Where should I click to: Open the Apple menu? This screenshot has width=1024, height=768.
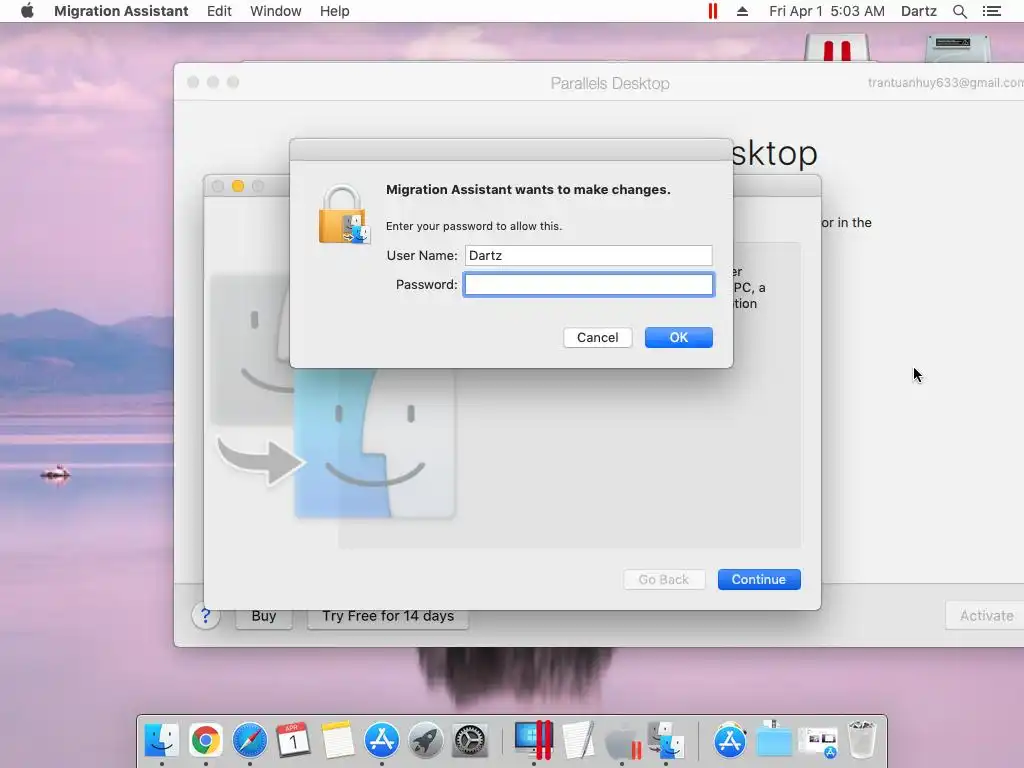pos(27,11)
